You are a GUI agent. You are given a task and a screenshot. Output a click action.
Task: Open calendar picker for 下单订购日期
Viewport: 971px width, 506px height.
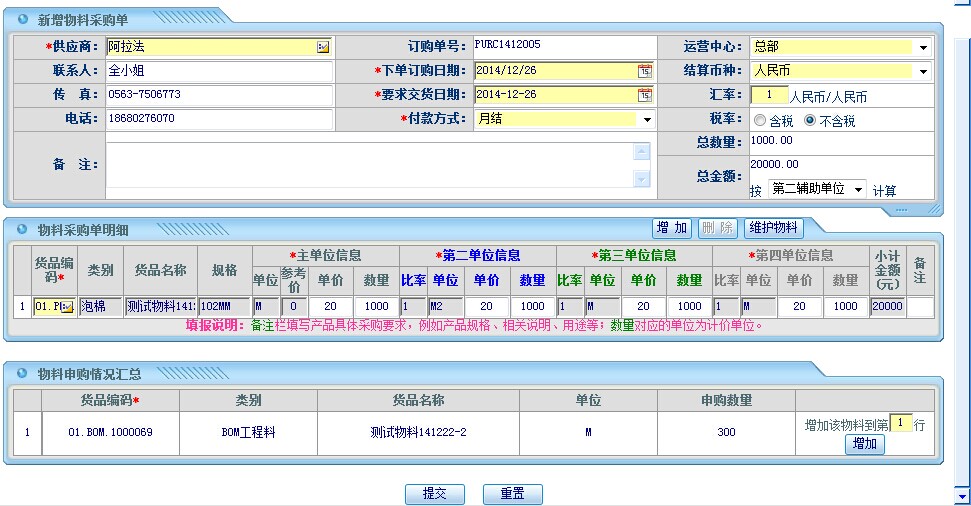[x=645, y=71]
